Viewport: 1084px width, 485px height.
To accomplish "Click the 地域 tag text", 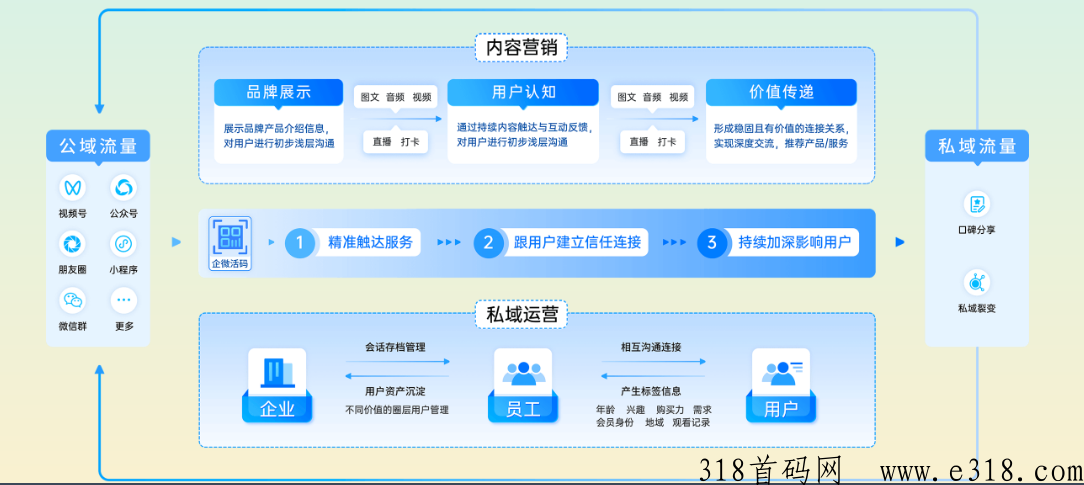I will [654, 422].
